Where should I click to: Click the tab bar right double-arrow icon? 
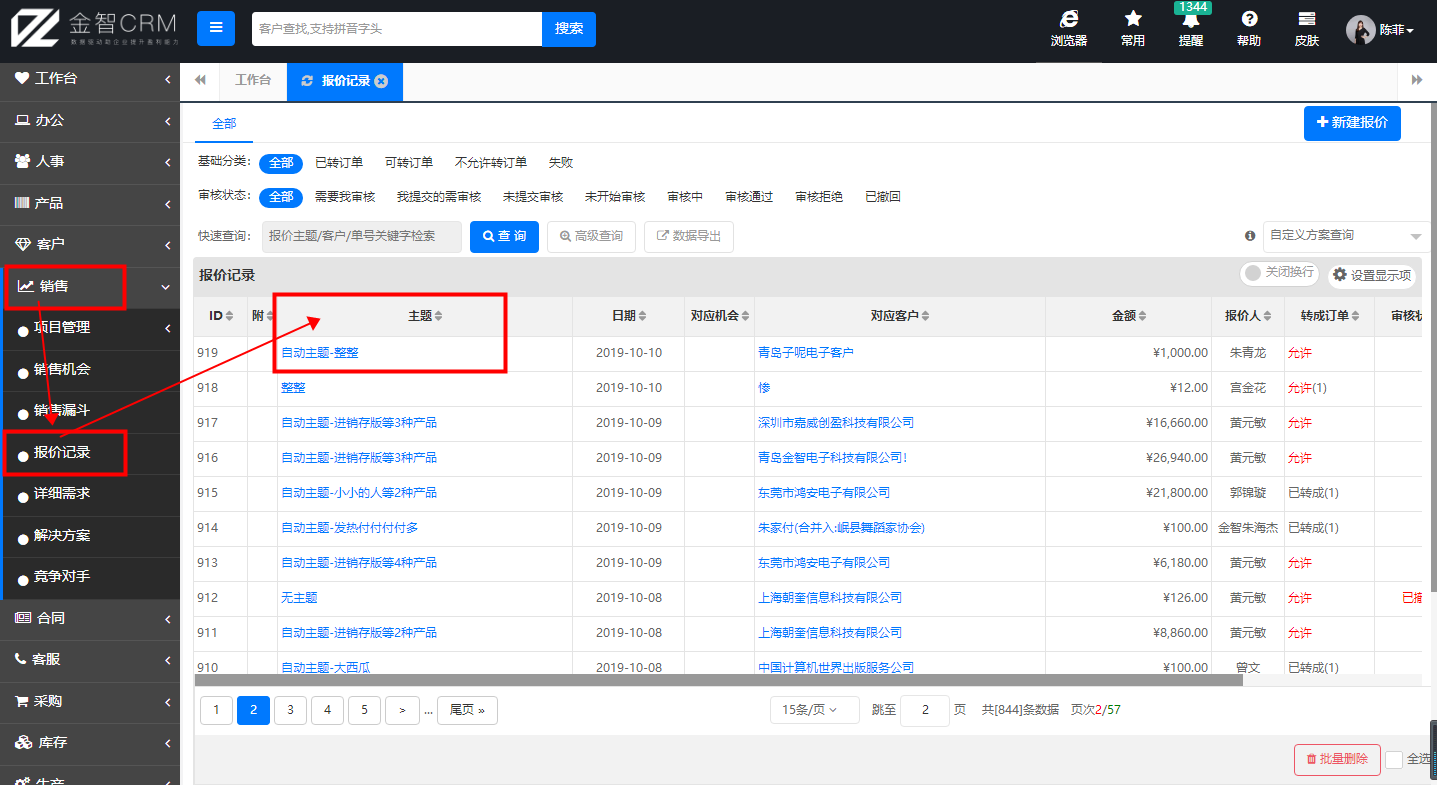point(1417,80)
